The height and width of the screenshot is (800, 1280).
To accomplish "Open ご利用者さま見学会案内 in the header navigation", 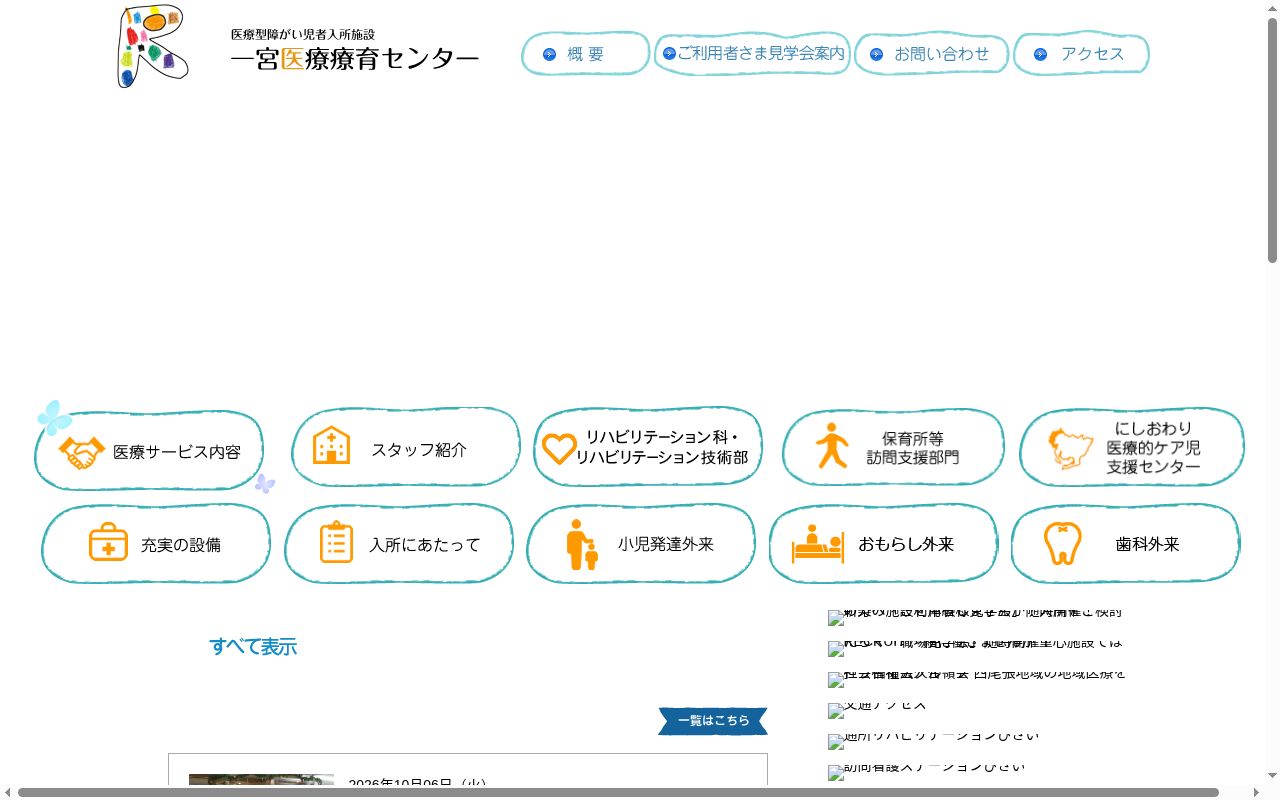I will click(752, 53).
